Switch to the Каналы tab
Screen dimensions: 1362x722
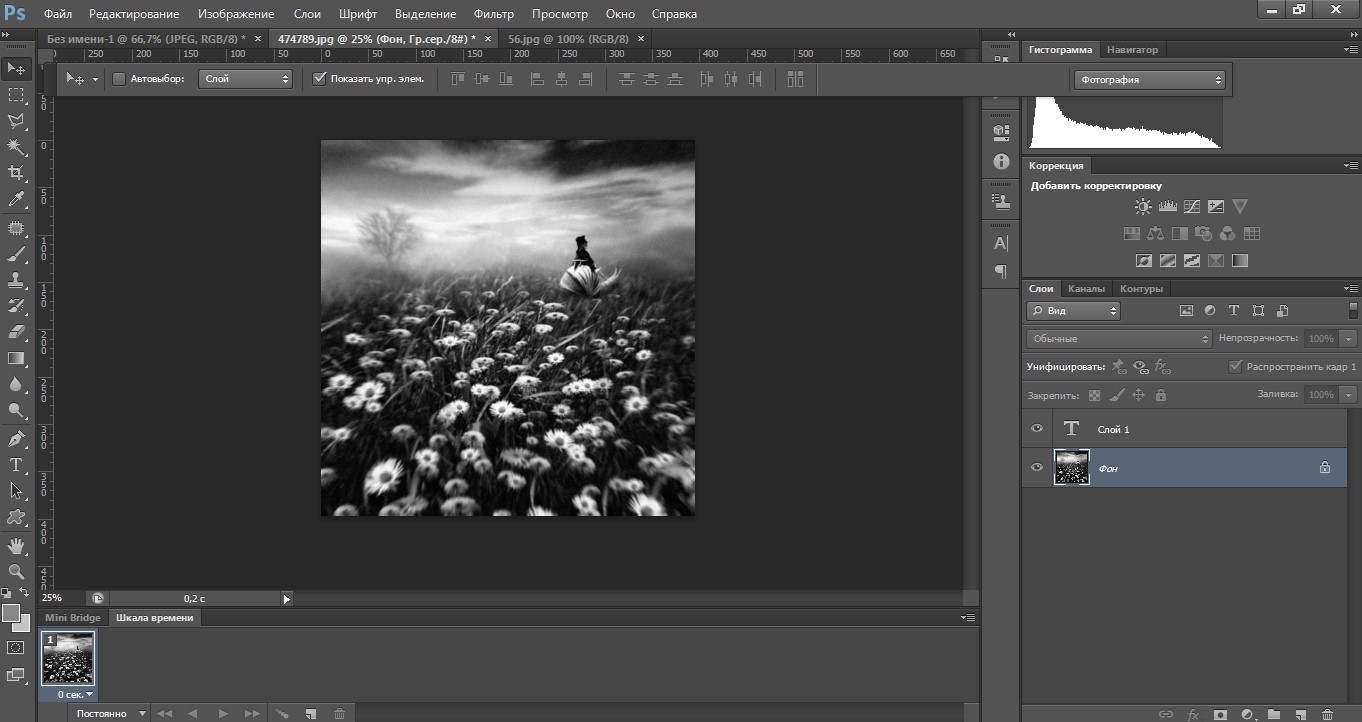(1086, 289)
